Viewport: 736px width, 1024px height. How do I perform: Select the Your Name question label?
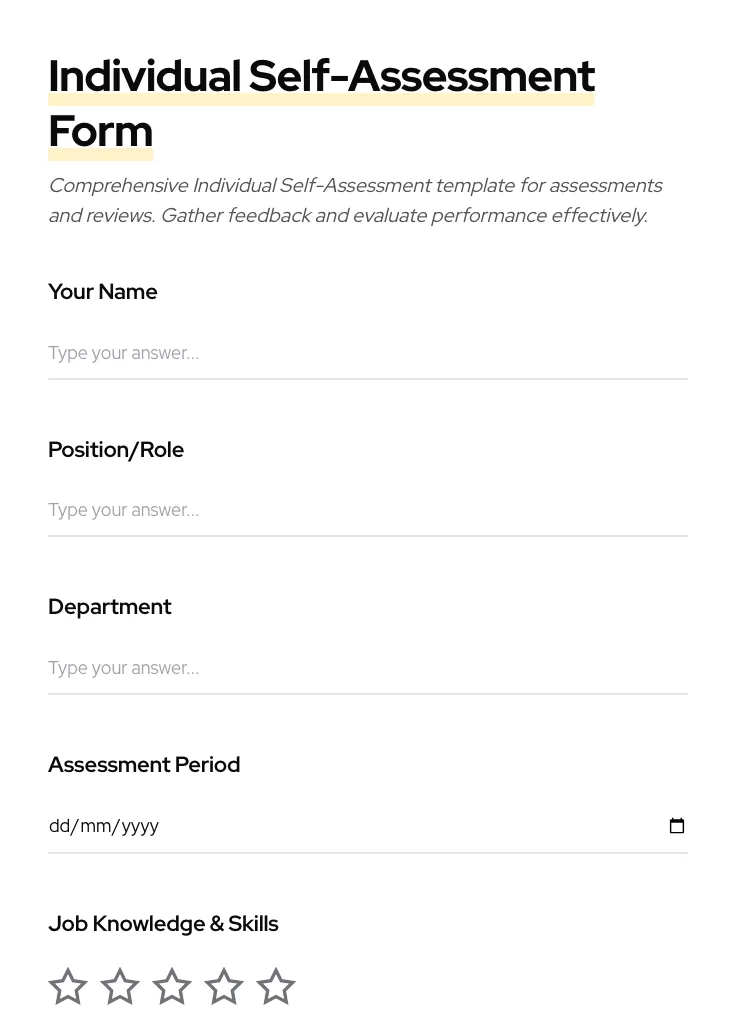(102, 291)
